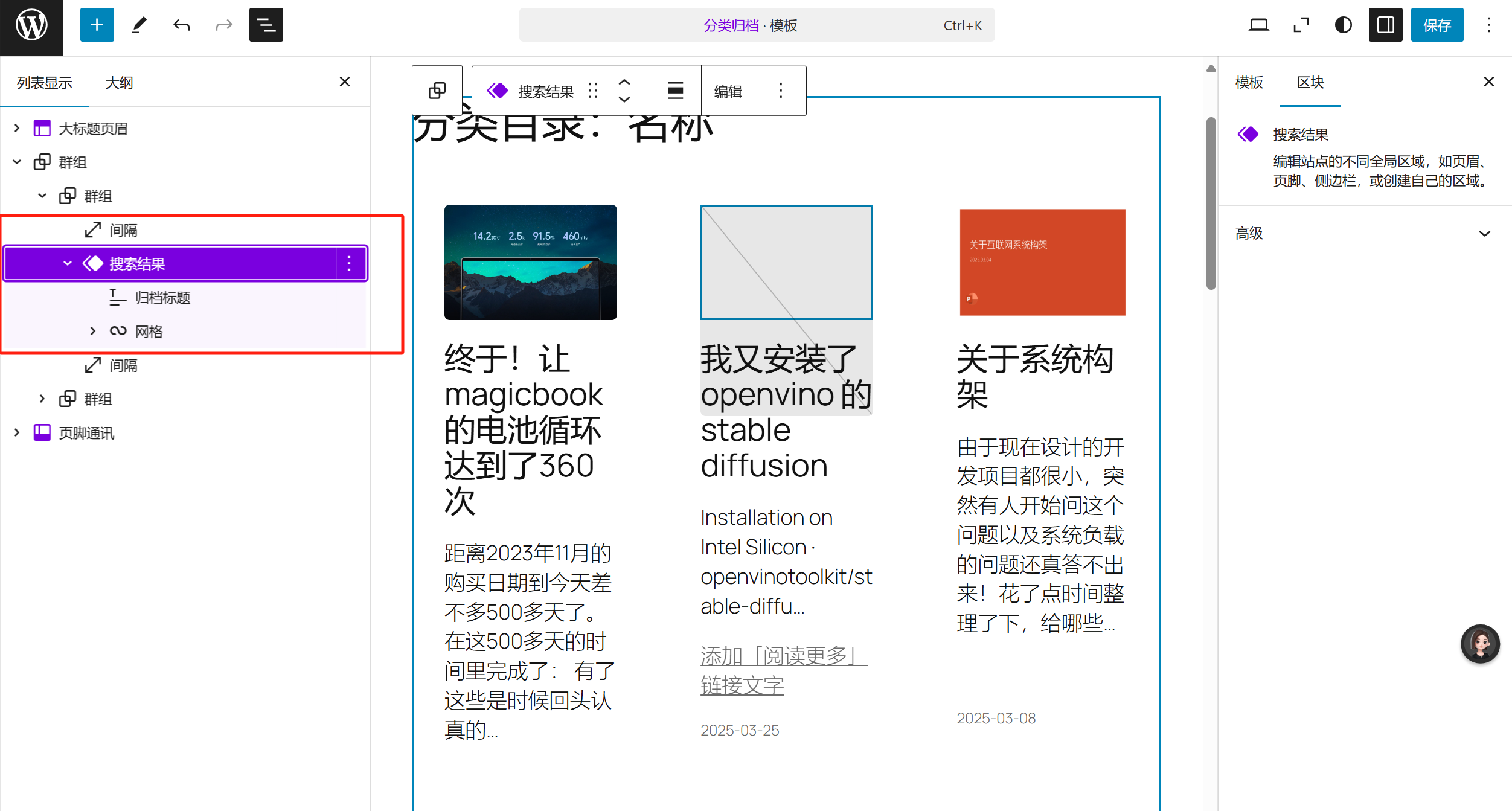Select the openvino stable diffusion title
Screen dimensions: 1512x811
coord(786,412)
